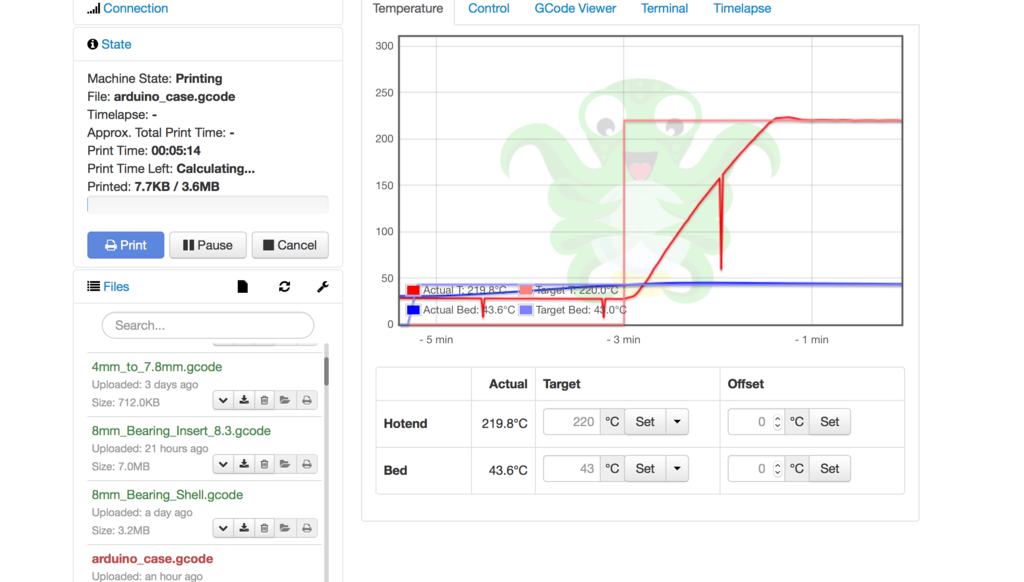Open the Bed Set dropdown arrow
Image resolution: width=1024 pixels, height=582 pixels.
tap(677, 468)
